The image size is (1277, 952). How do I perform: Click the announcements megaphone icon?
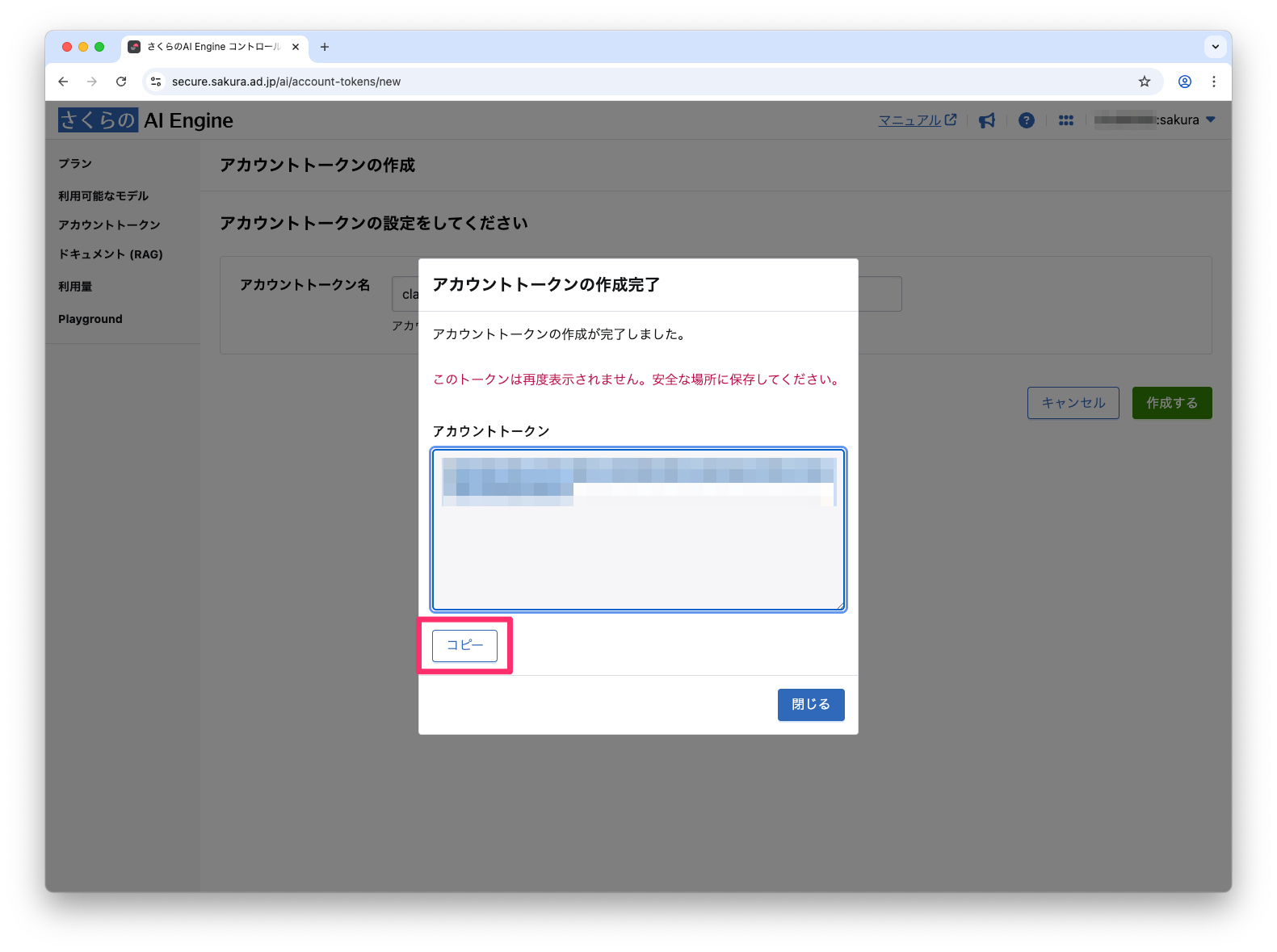click(986, 120)
